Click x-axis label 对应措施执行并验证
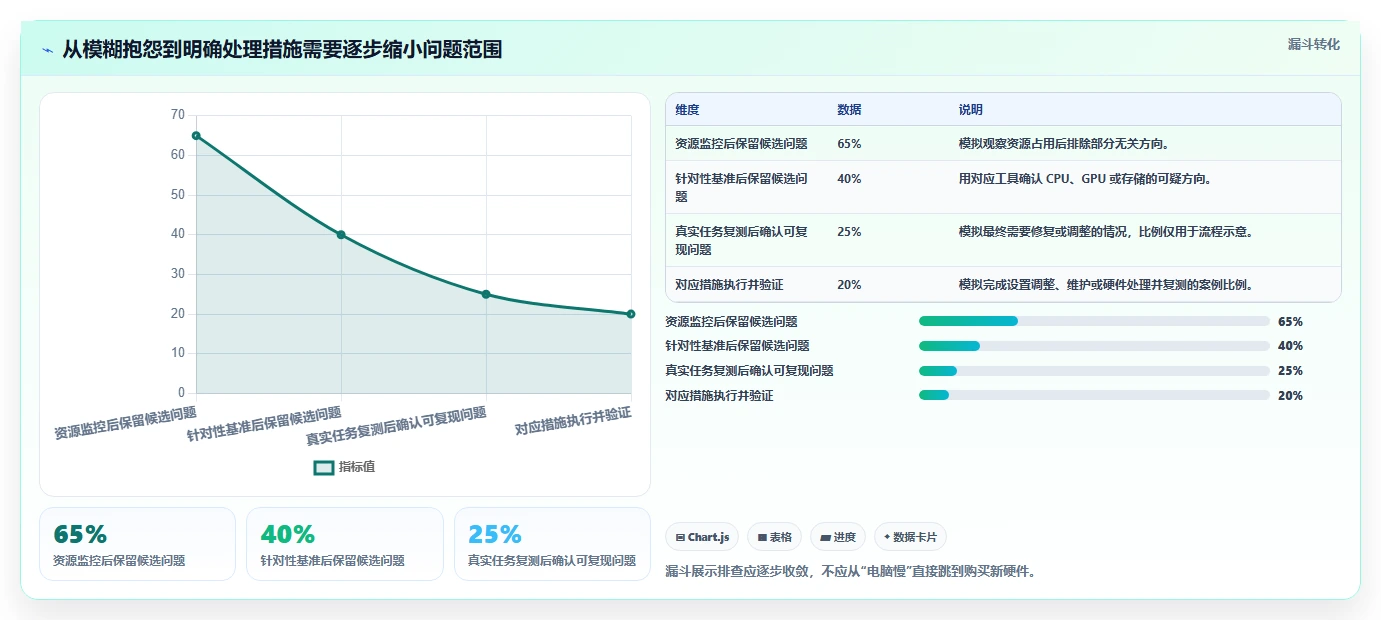This screenshot has height=620, width=1381. [x=573, y=421]
